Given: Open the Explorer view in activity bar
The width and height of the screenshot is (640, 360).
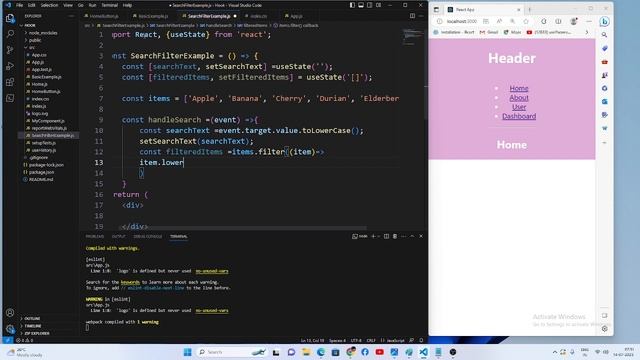Looking at the screenshot, I should (x=10, y=18).
